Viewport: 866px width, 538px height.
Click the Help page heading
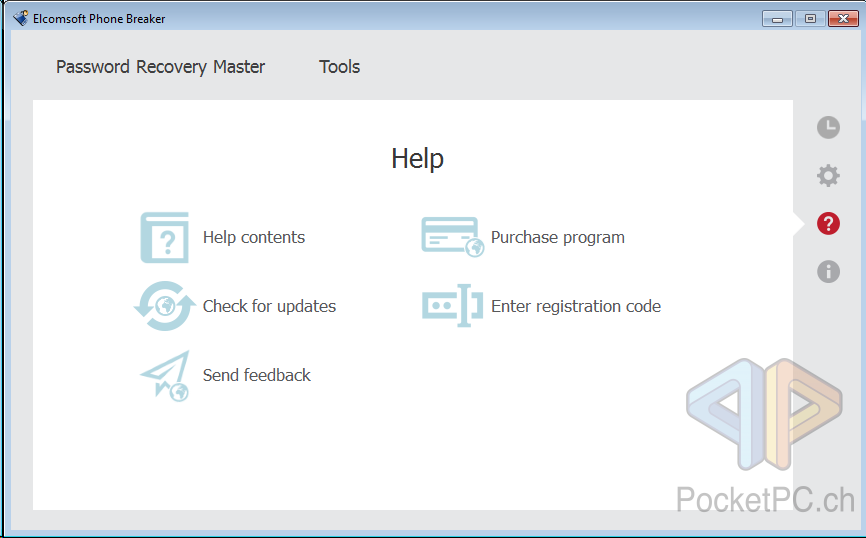coord(417,159)
